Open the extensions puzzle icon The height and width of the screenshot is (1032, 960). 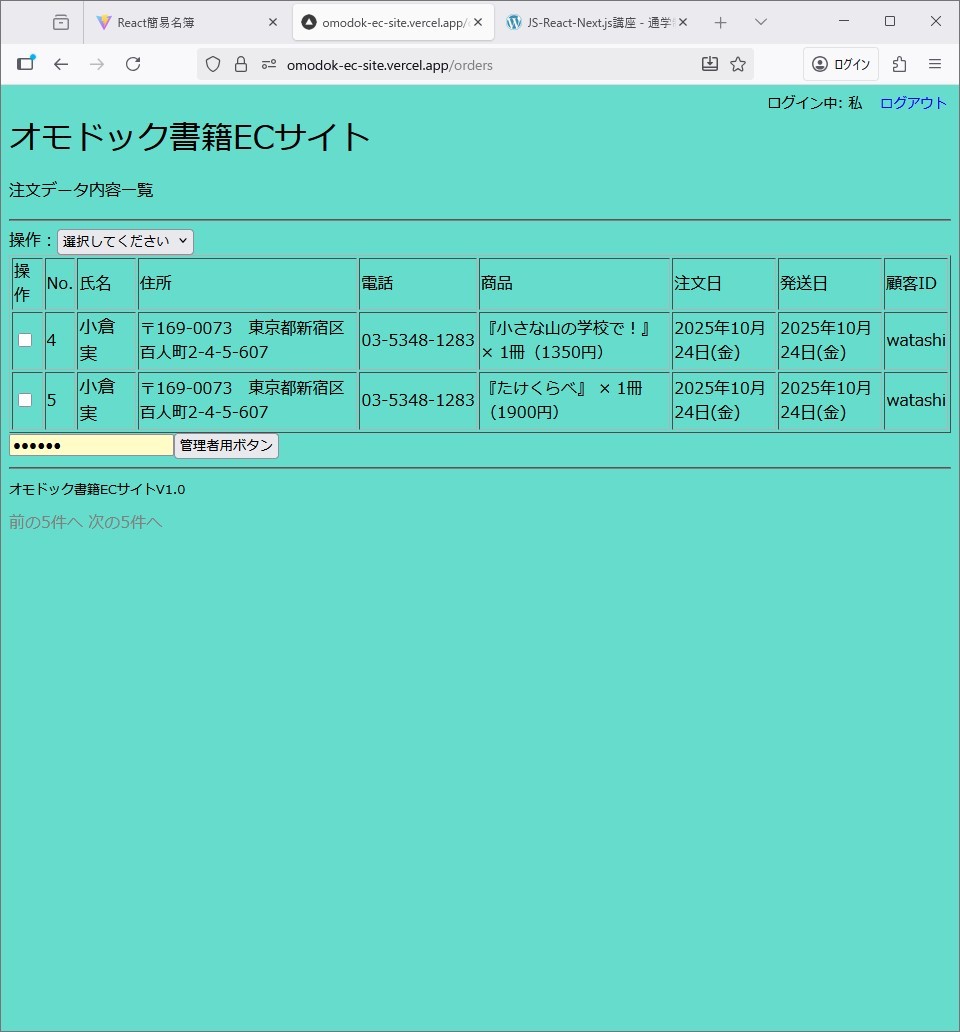coord(899,64)
